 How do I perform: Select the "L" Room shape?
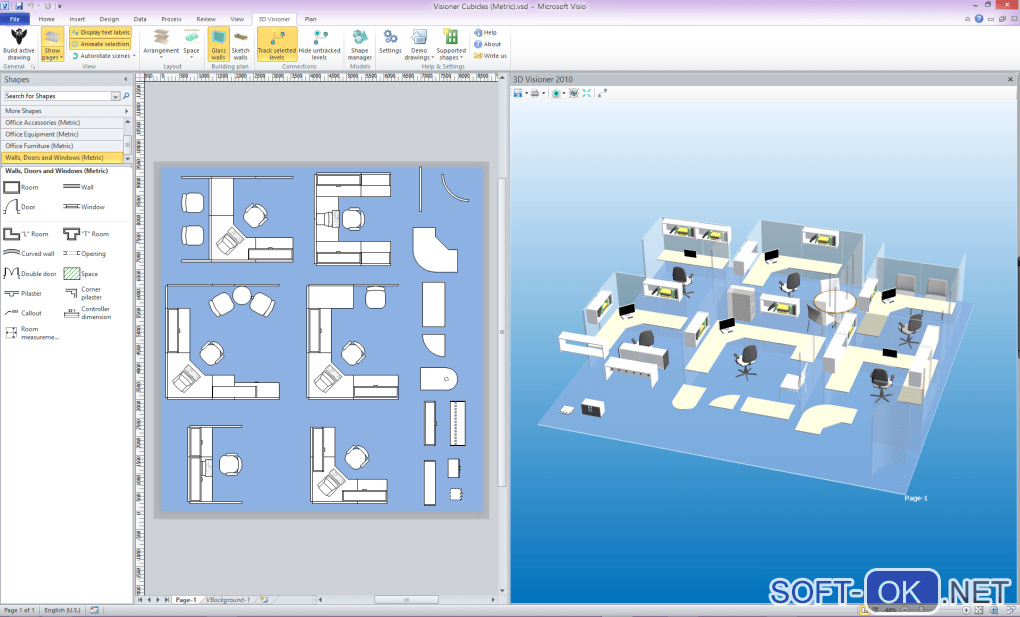[26, 234]
